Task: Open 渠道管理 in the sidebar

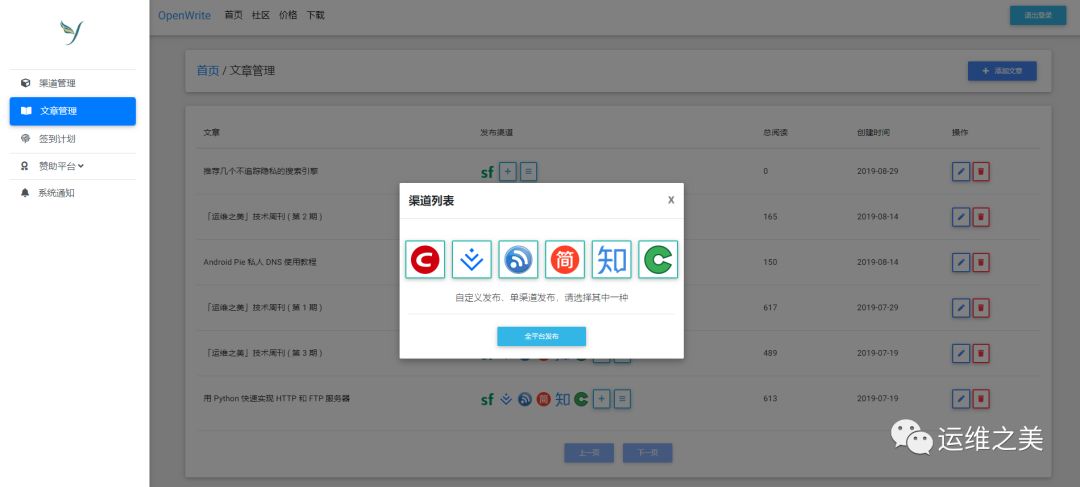Action: click(72, 83)
